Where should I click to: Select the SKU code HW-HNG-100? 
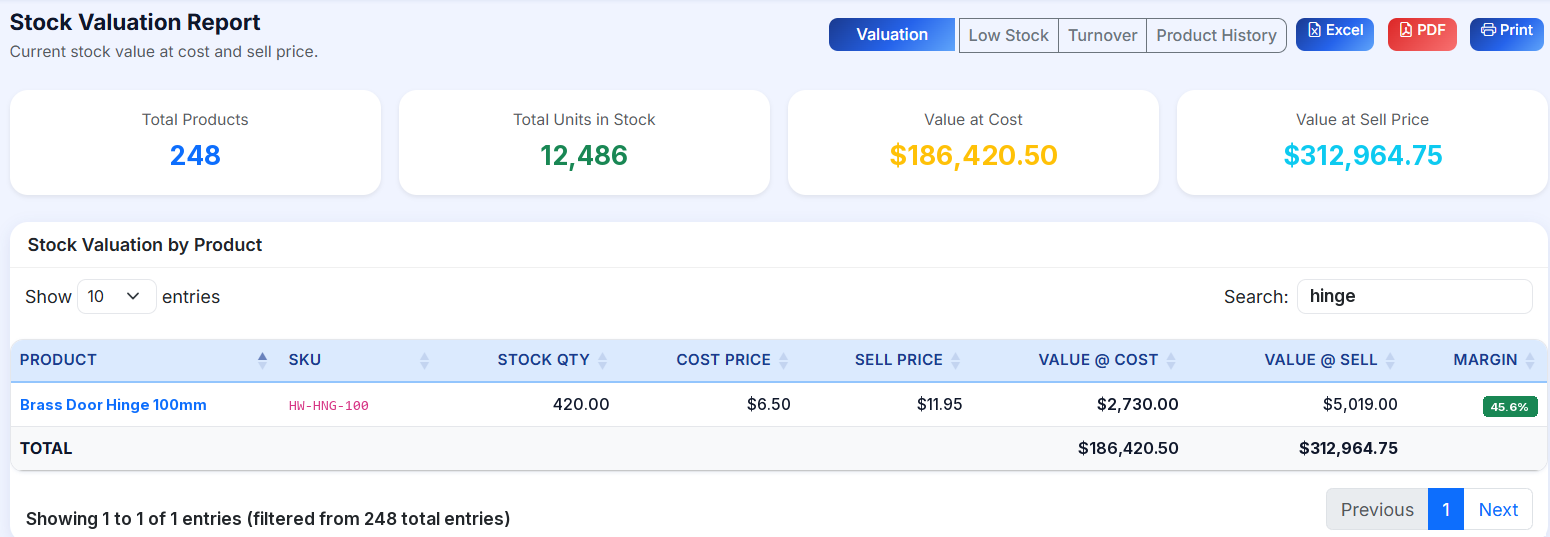(329, 406)
